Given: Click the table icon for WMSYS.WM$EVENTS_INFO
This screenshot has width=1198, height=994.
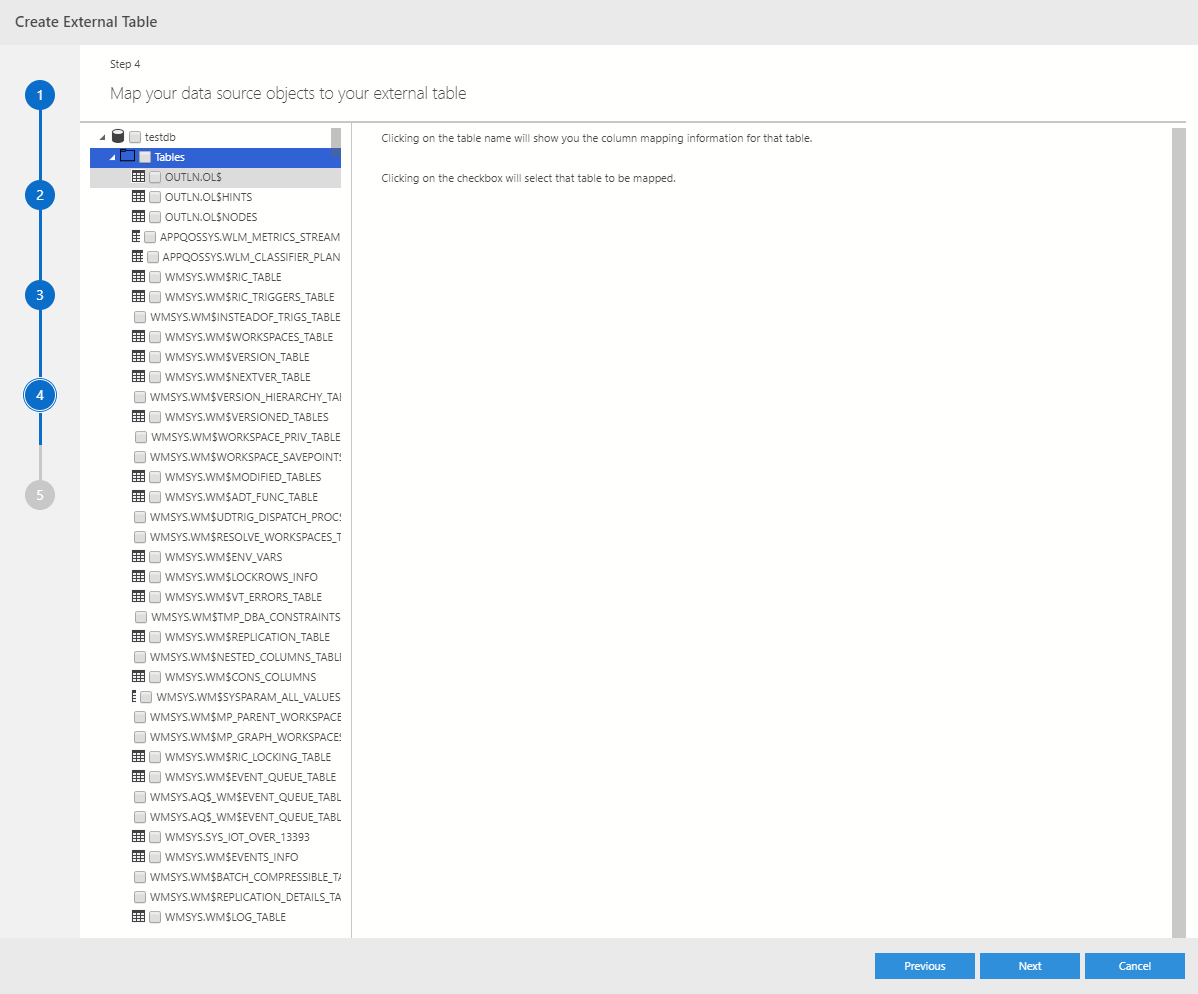Looking at the screenshot, I should (x=138, y=856).
